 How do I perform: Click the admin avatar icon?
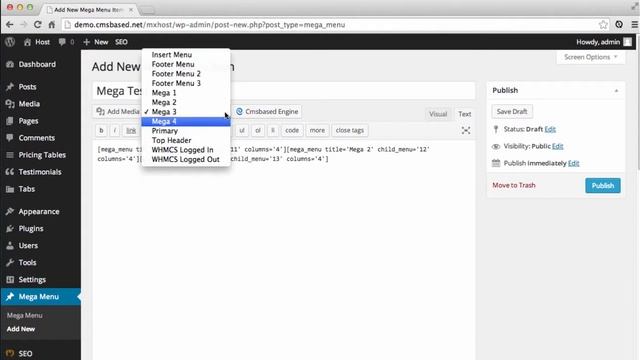(627, 42)
